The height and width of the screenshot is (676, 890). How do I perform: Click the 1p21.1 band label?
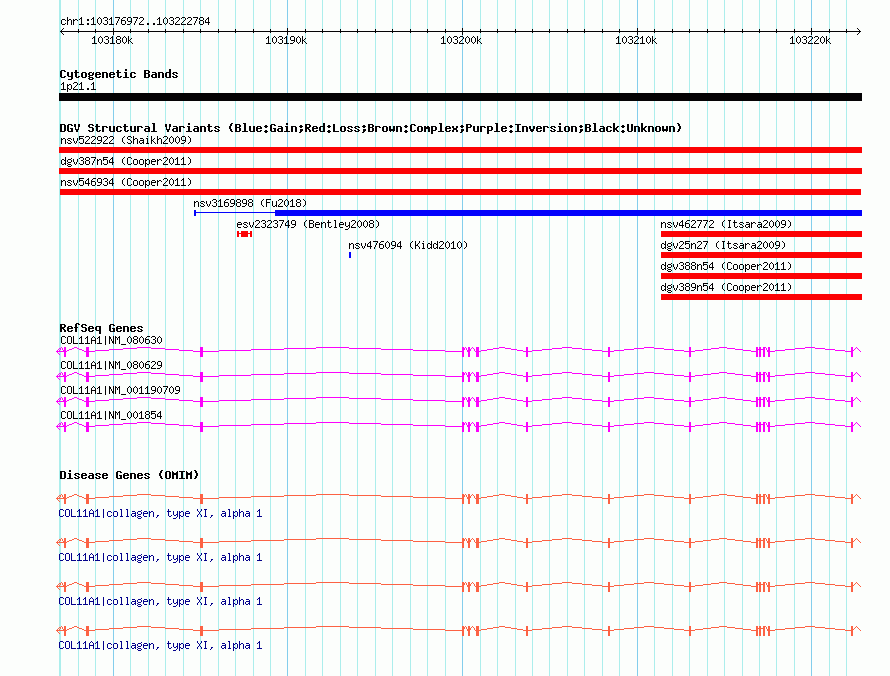pos(78,87)
